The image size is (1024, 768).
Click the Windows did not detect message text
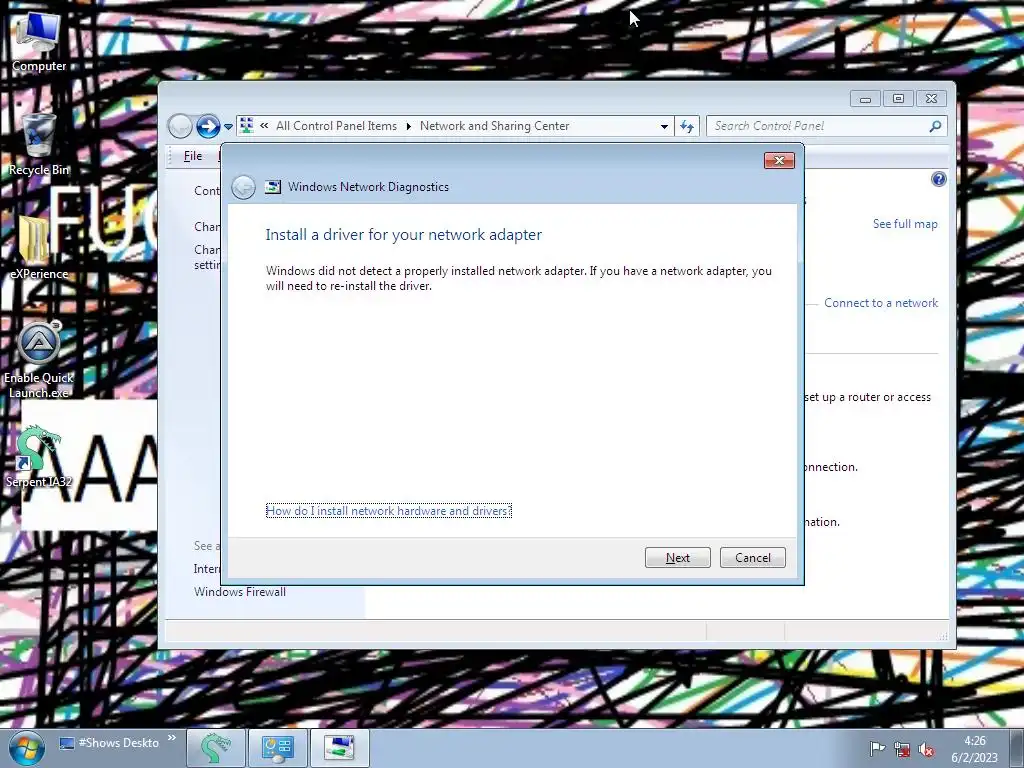tap(519, 278)
